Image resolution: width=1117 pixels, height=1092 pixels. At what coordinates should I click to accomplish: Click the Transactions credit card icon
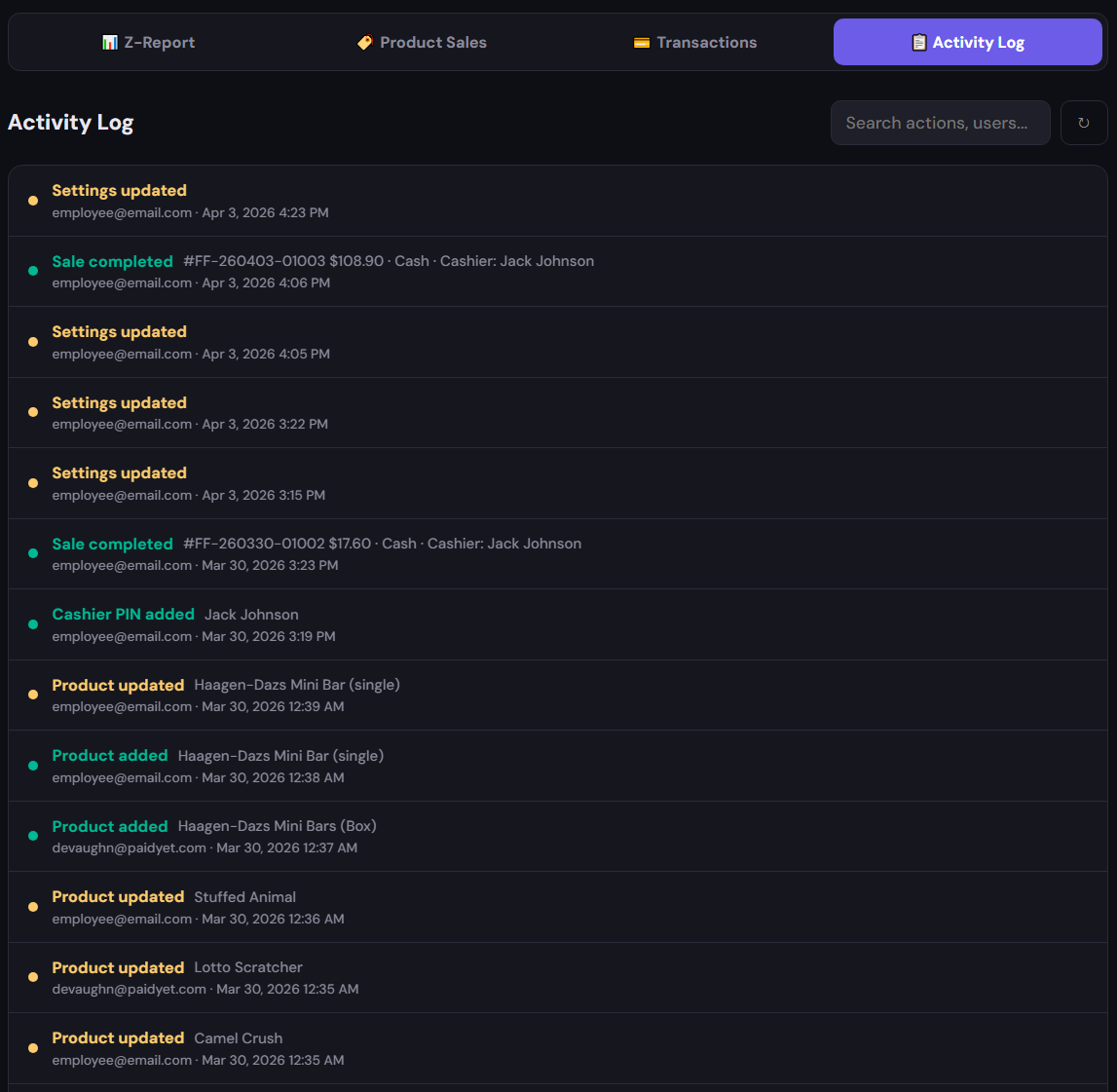coord(642,43)
